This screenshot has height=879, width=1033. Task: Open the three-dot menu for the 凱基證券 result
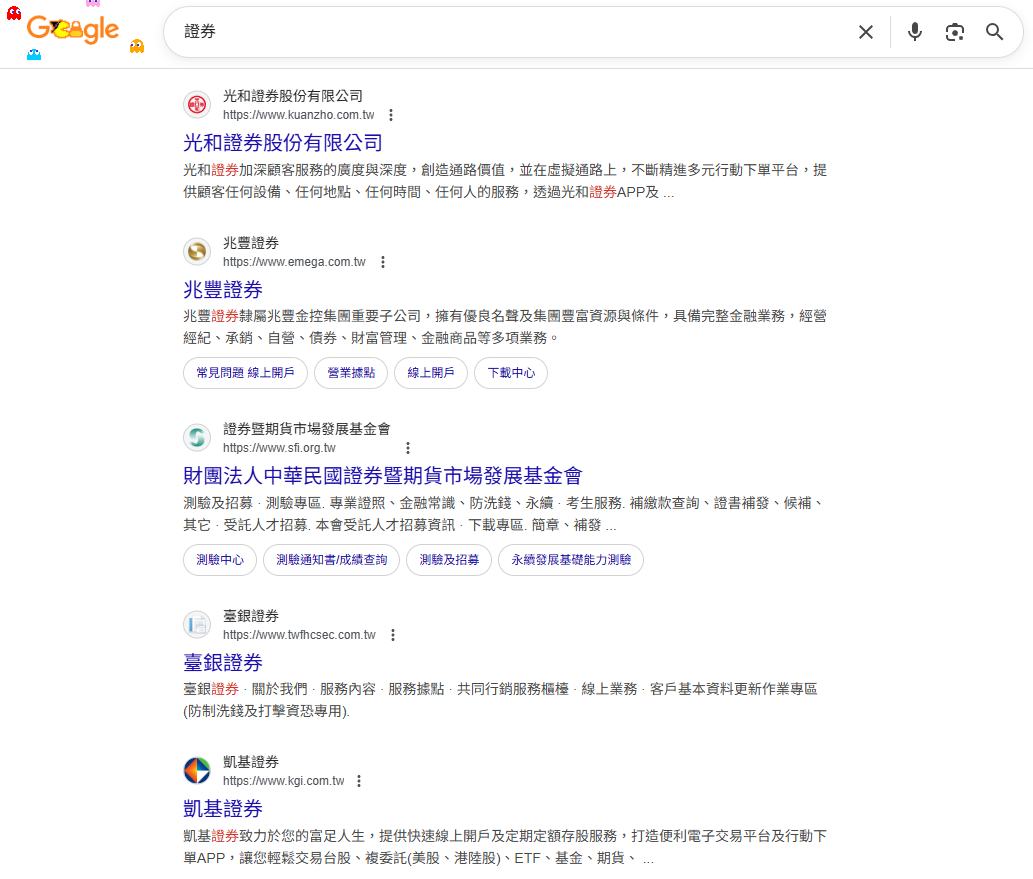click(359, 781)
